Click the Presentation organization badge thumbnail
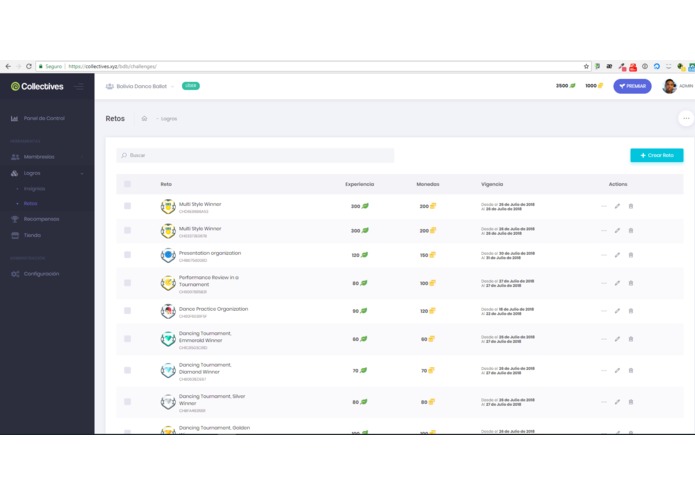695x494 pixels. coord(168,255)
